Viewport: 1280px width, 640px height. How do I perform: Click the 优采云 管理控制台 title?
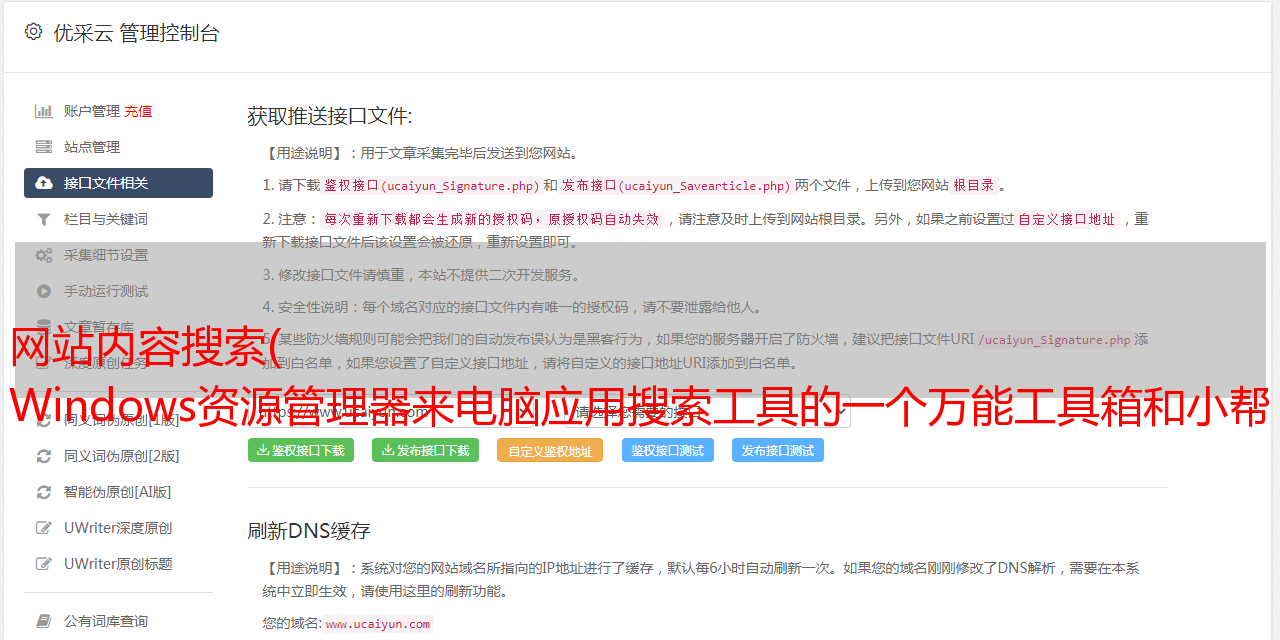coord(136,33)
